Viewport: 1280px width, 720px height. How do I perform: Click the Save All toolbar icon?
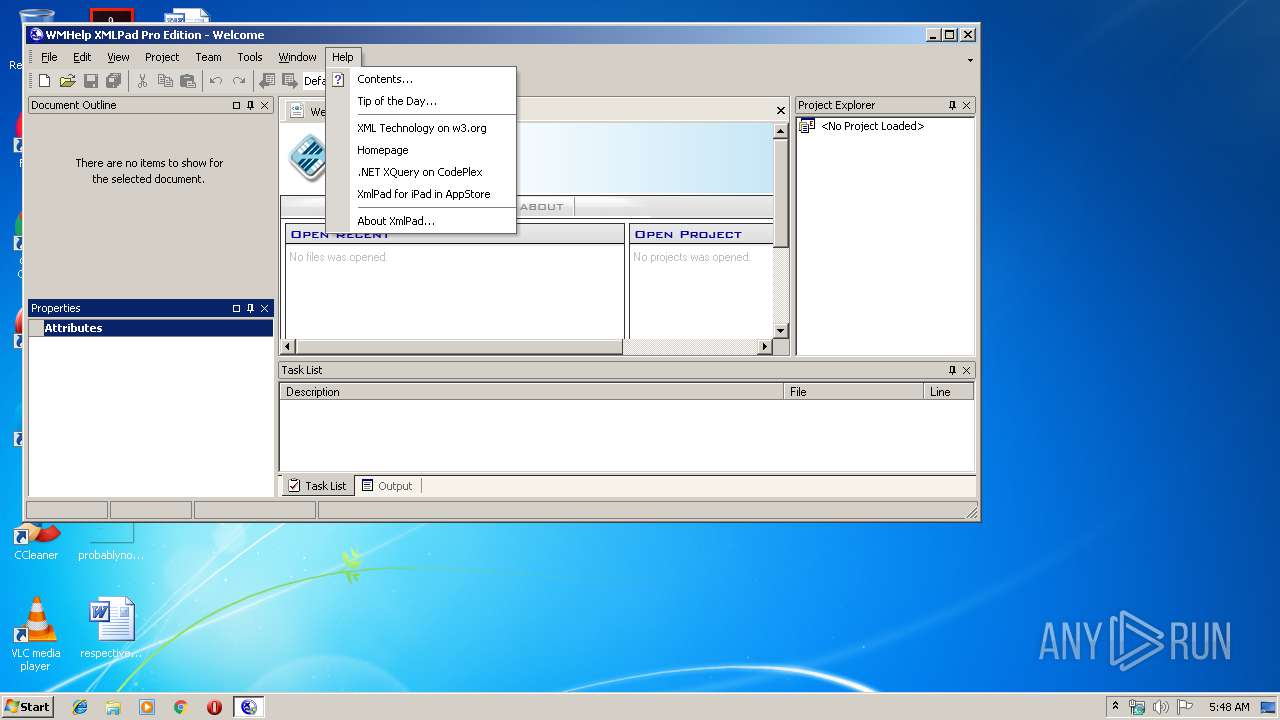[x=113, y=81]
